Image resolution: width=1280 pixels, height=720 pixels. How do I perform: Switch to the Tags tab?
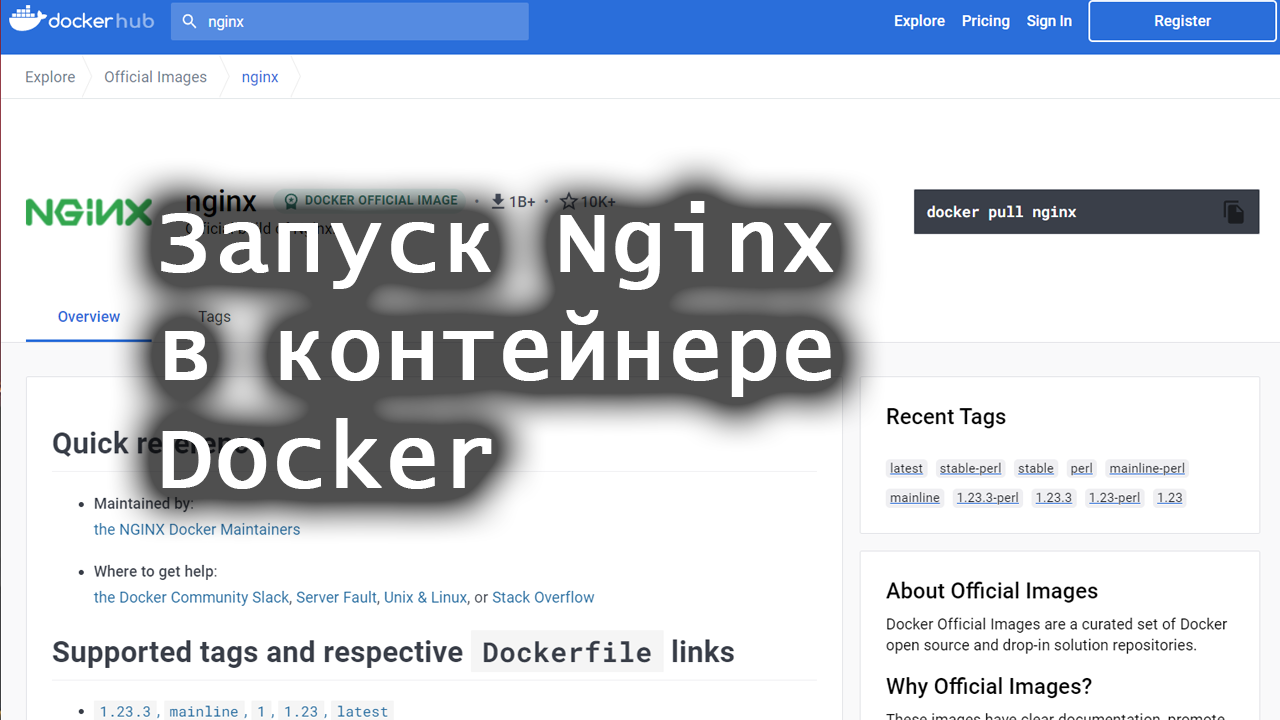coord(214,317)
